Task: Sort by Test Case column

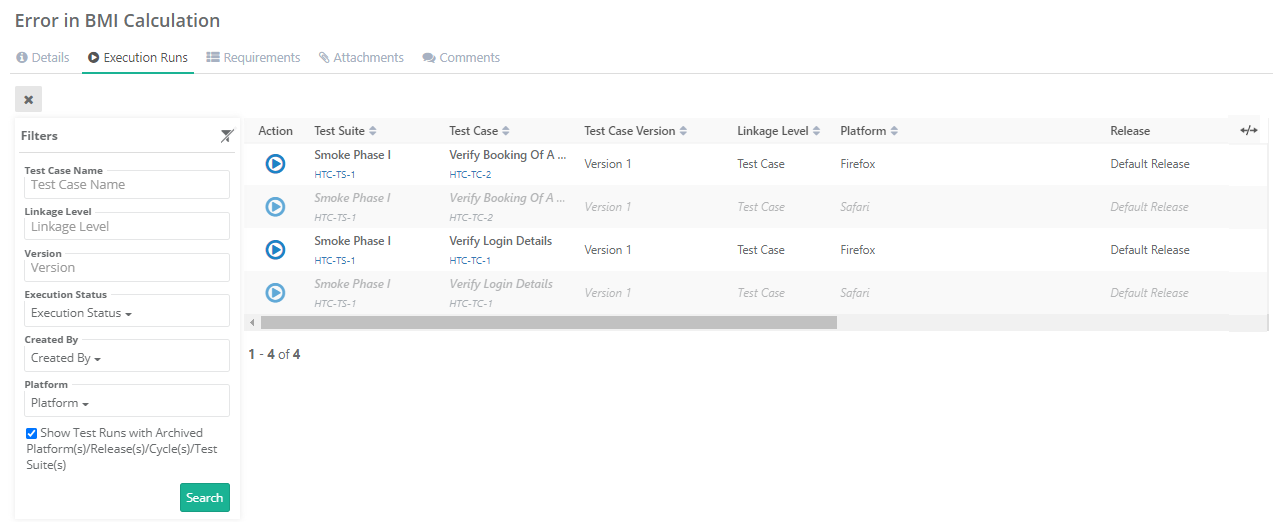Action: point(479,131)
